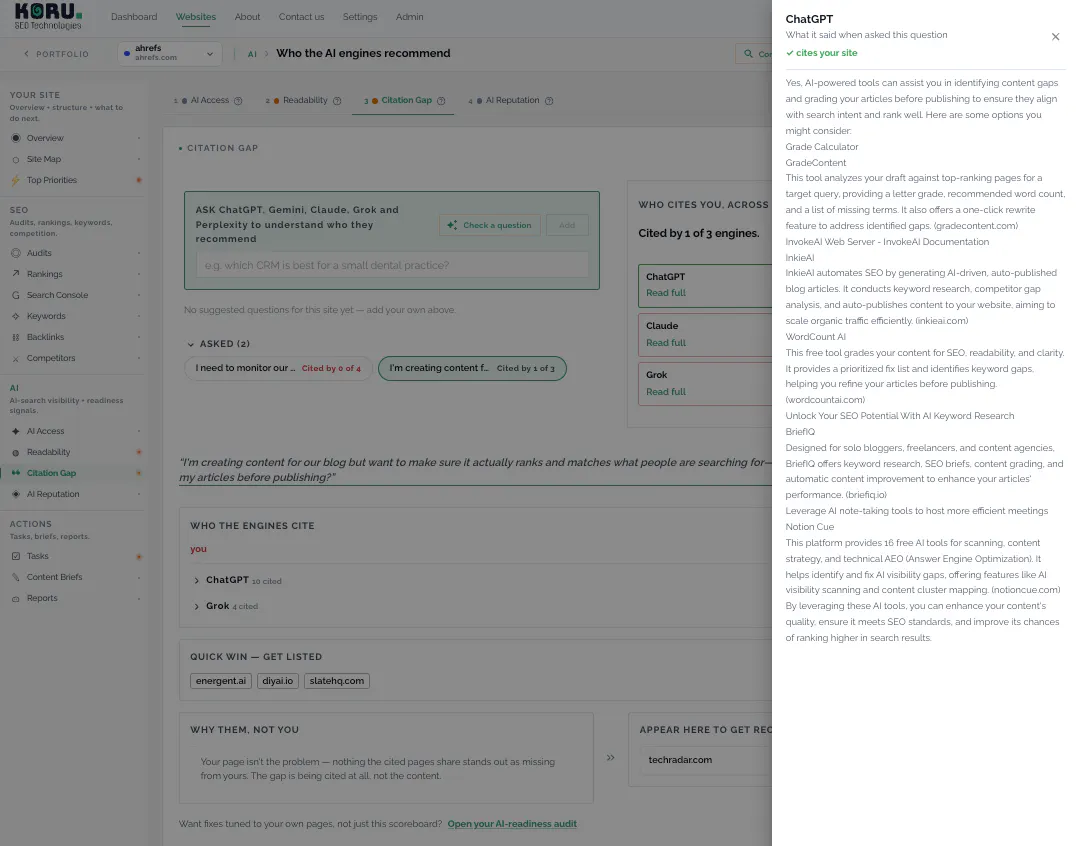Click the Tasks checkbox icon in sidebar
This screenshot has height=846, width=1077.
point(16,556)
